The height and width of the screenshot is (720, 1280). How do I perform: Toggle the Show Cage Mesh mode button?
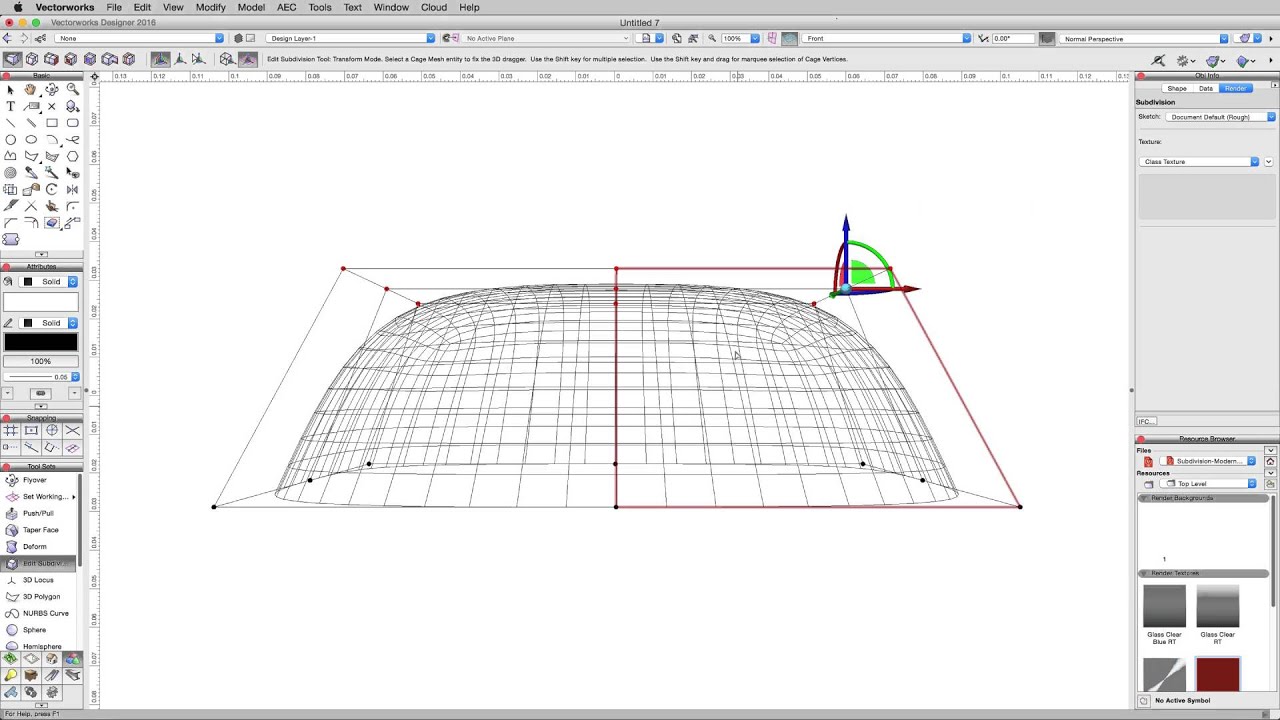point(227,59)
